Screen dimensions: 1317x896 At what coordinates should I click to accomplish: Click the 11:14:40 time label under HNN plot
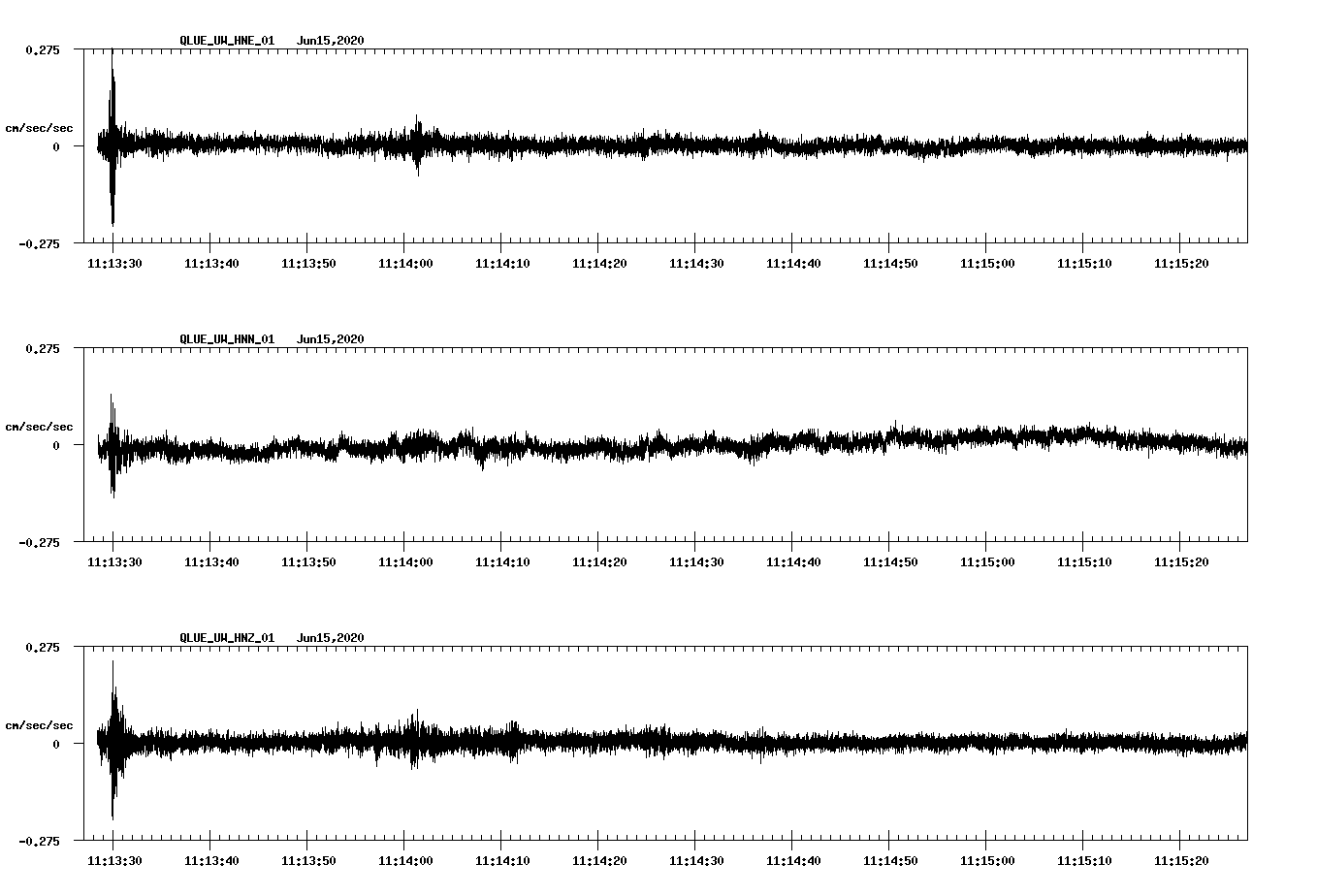pyautogui.click(x=793, y=562)
